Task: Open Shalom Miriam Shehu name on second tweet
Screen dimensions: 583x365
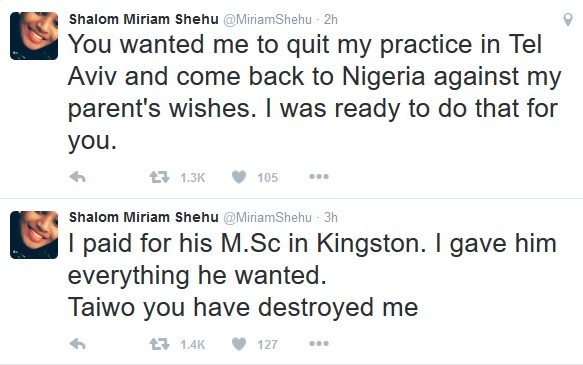Action: coord(144,217)
